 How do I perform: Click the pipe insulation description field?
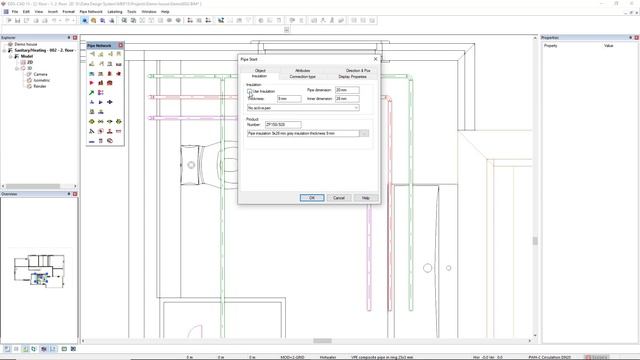(303, 133)
